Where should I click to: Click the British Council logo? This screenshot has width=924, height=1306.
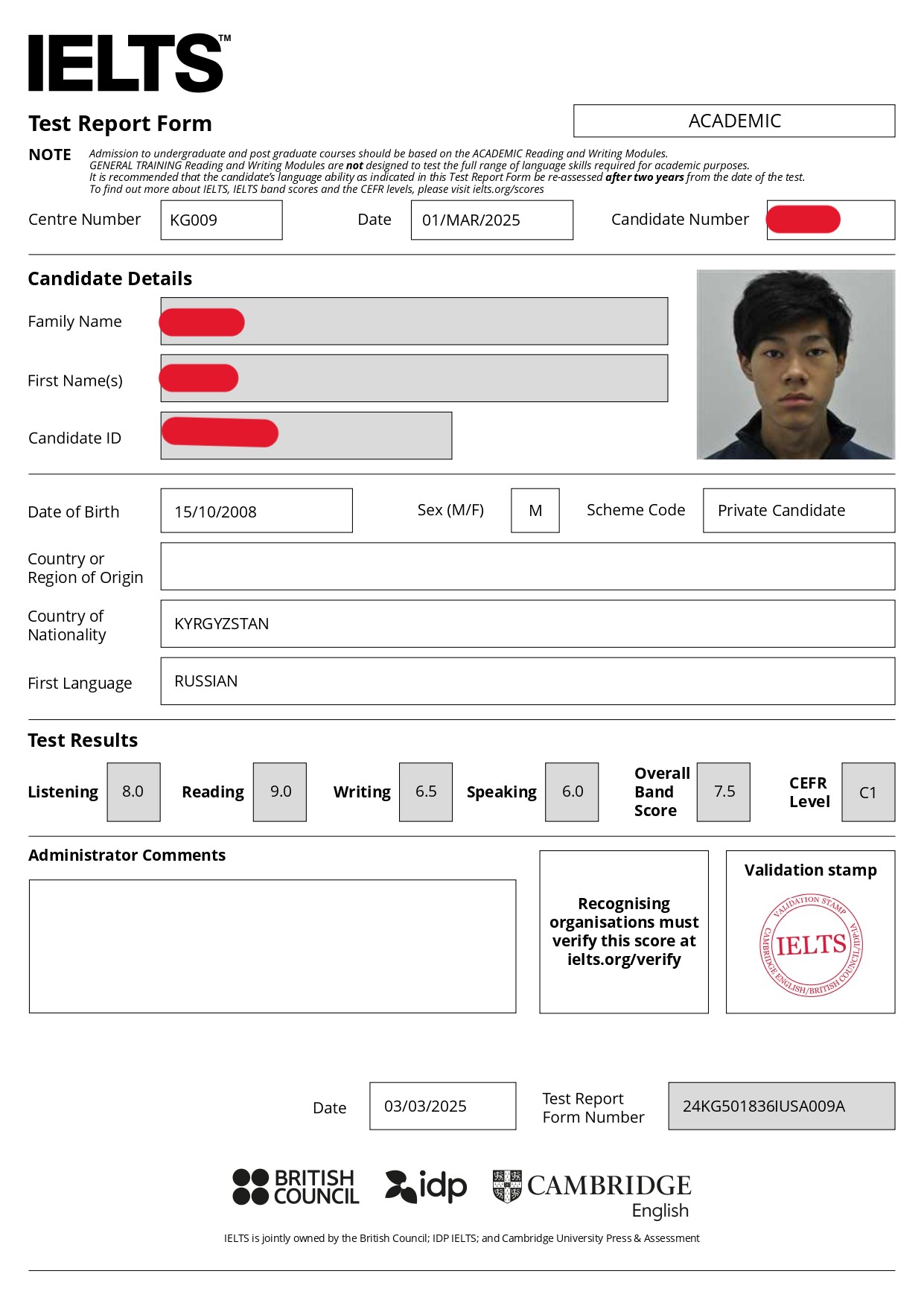(x=296, y=1186)
